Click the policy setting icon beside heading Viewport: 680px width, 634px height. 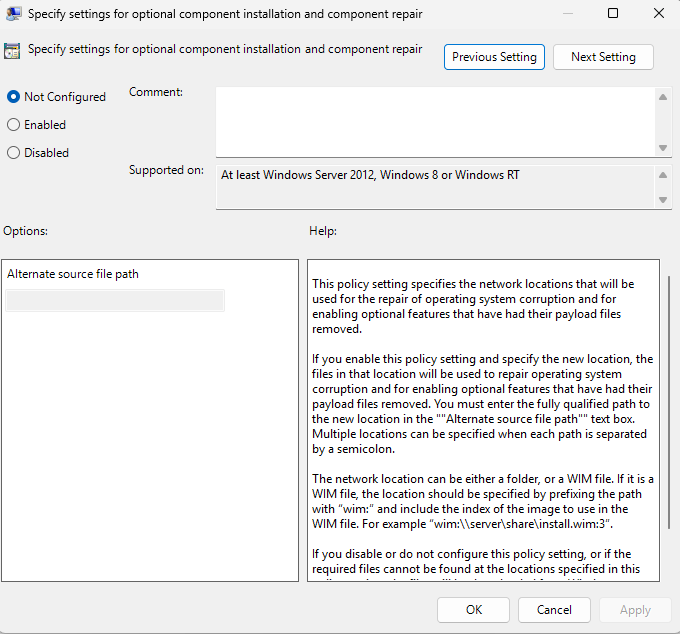click(12, 51)
